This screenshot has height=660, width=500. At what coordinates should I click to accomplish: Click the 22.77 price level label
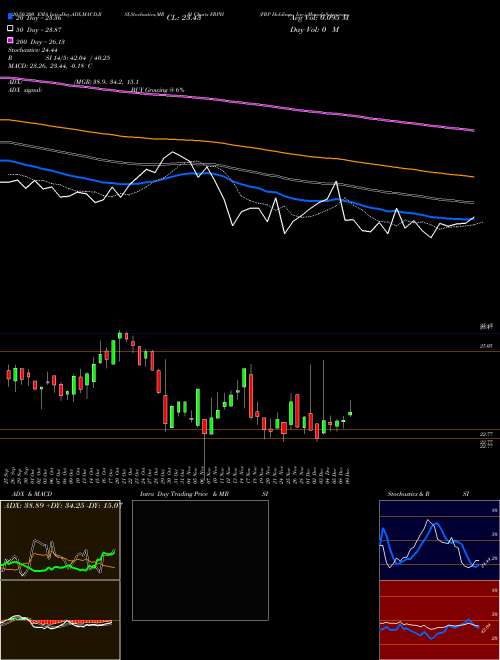487,434
